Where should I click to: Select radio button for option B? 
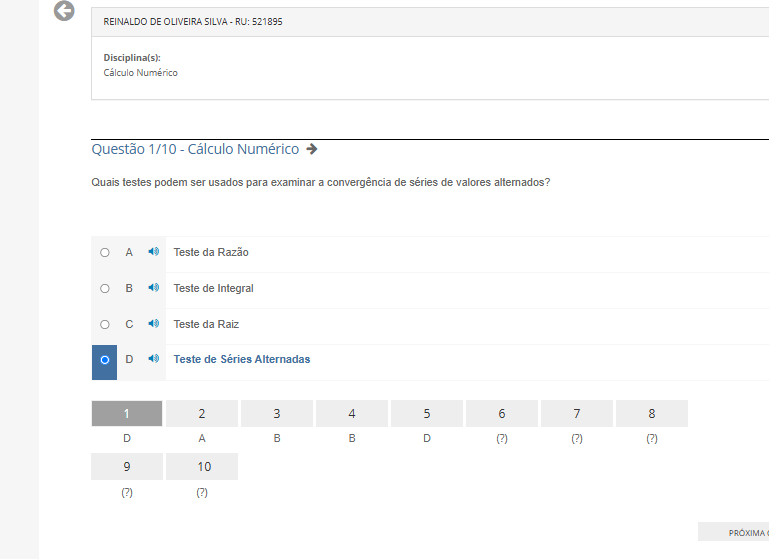coord(105,289)
